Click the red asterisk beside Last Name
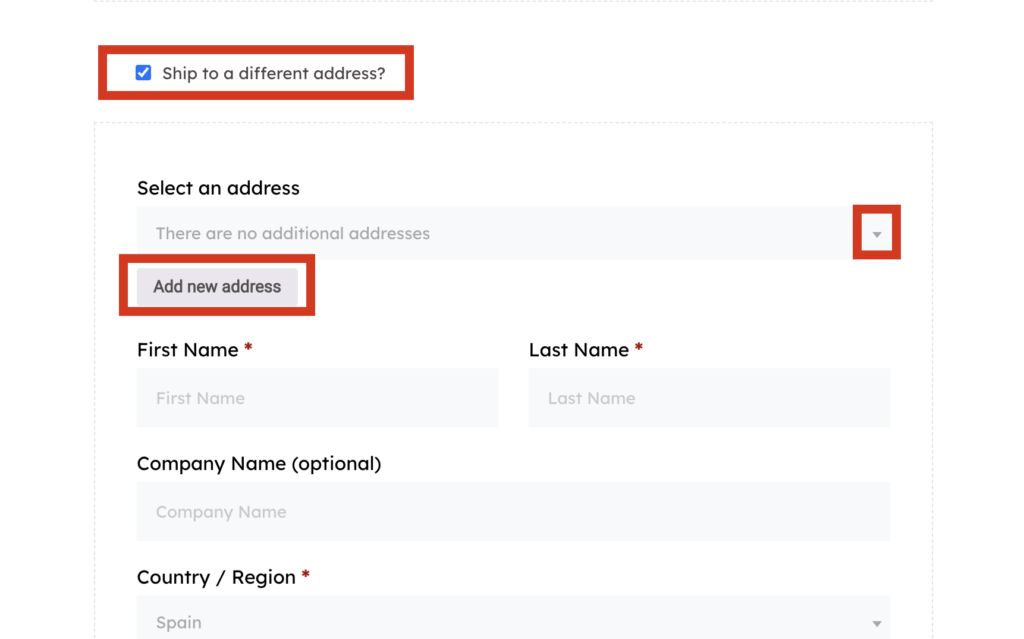This screenshot has width=1024, height=639. 639,349
